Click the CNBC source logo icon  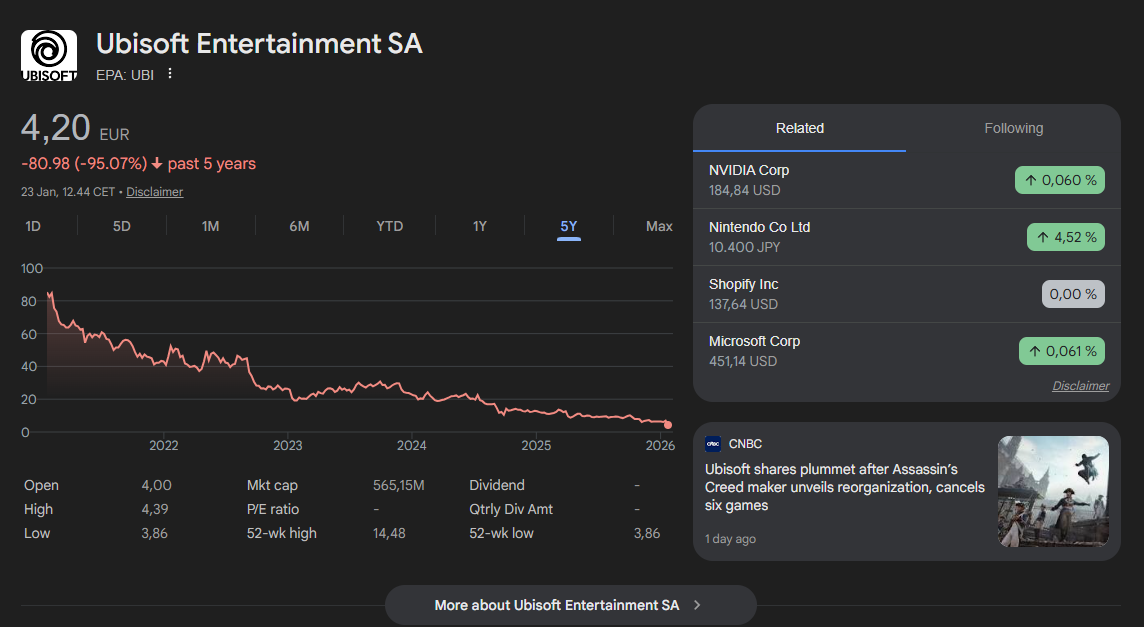click(713, 444)
